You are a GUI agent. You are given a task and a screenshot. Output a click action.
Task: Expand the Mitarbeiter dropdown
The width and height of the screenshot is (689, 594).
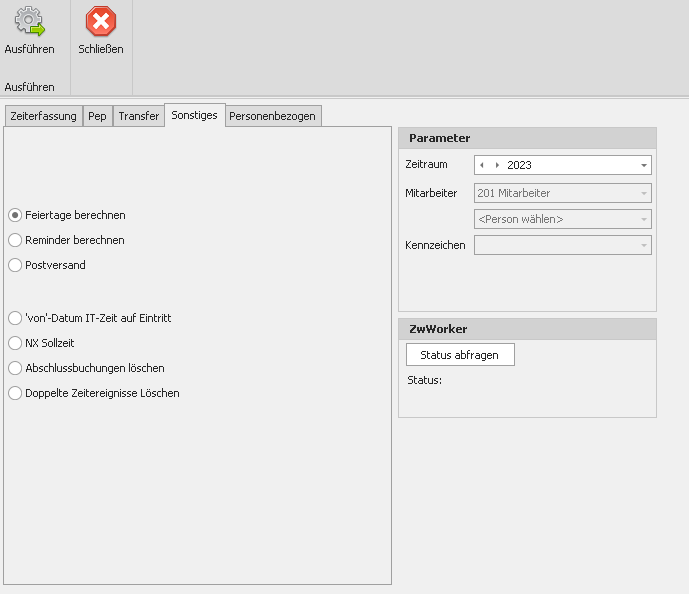pyautogui.click(x=643, y=193)
